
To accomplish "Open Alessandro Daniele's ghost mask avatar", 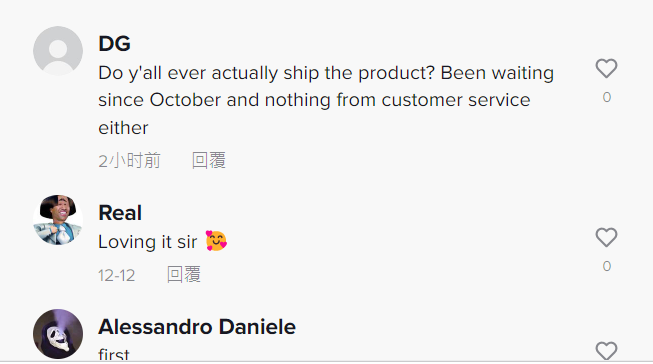I will [58, 334].
